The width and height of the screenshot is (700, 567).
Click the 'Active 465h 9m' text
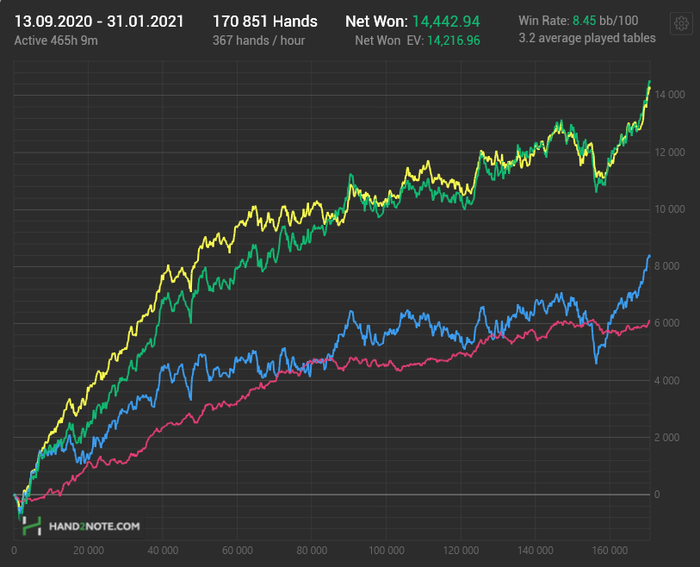[56, 41]
